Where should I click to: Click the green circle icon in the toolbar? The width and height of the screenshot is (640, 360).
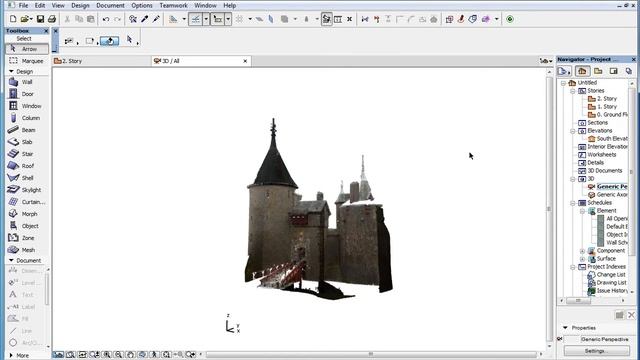[510, 19]
